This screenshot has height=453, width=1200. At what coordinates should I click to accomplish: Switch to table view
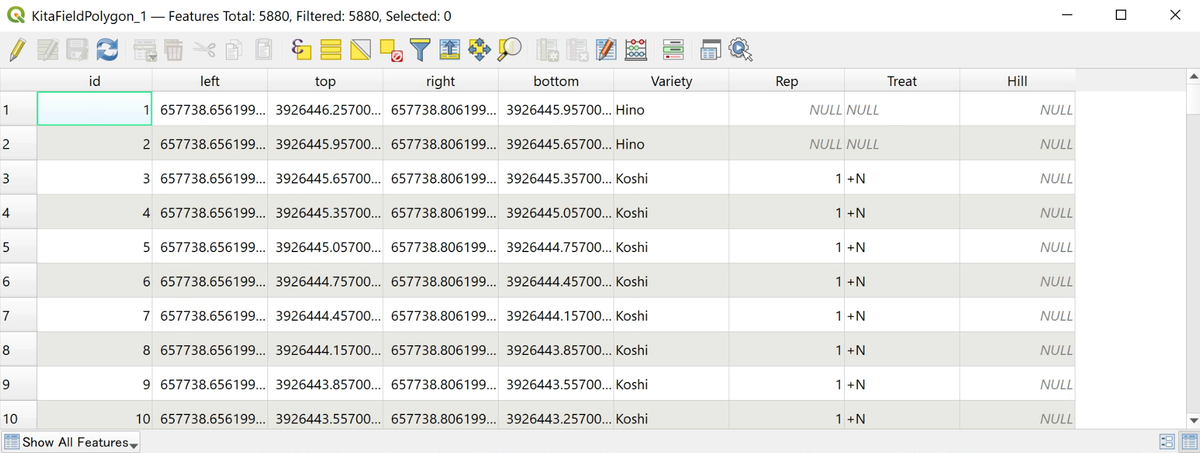coord(1188,442)
